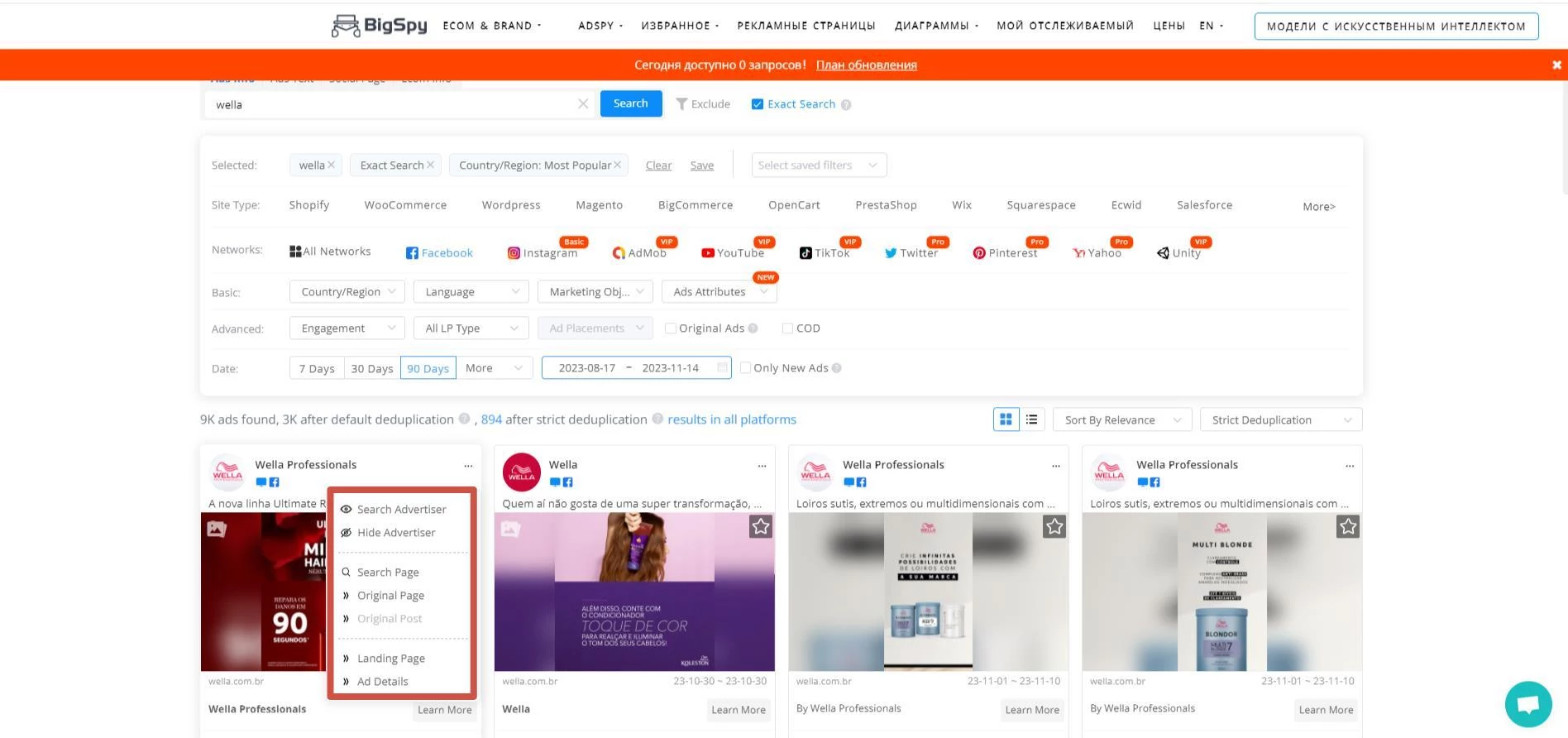The height and width of the screenshot is (738, 1568).
Task: Open Blondor Multi Blonde ad thumbnail
Action: 1221,592
